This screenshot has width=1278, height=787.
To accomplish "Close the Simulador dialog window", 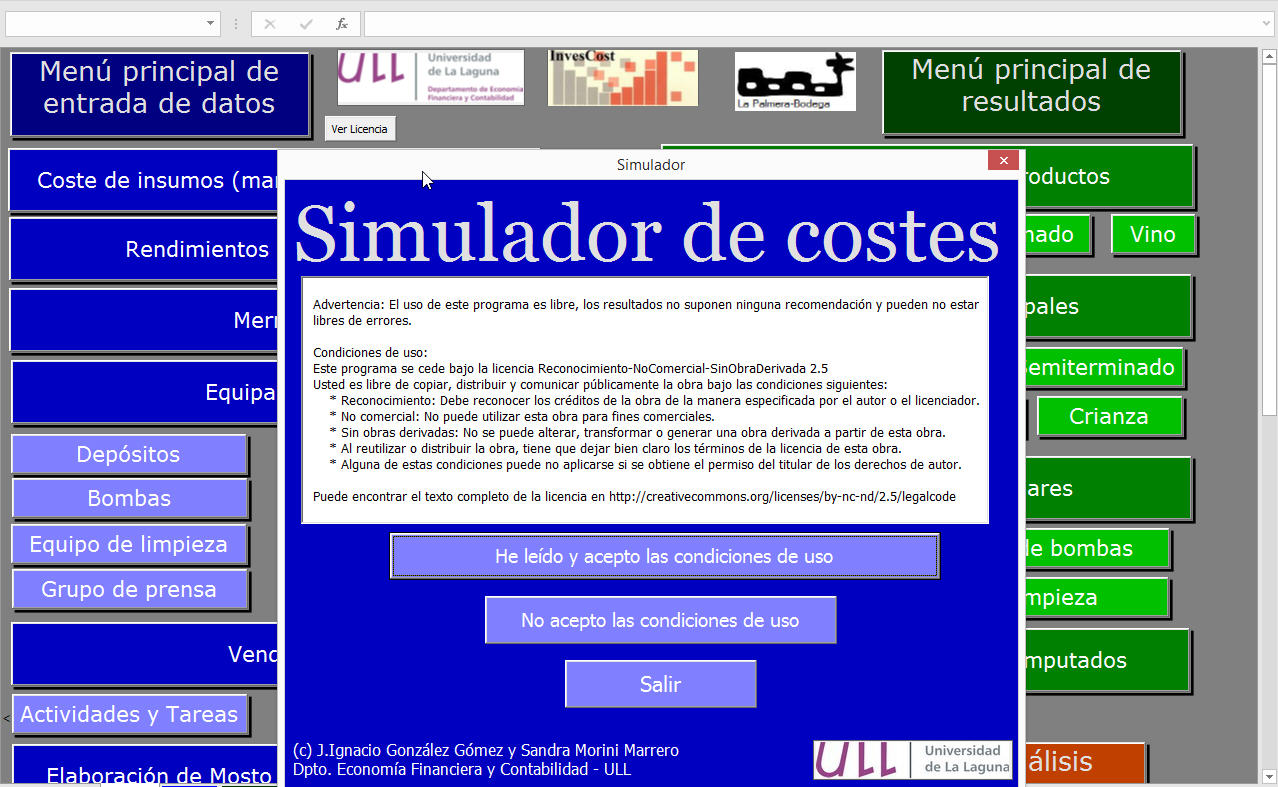I will coord(1003,160).
